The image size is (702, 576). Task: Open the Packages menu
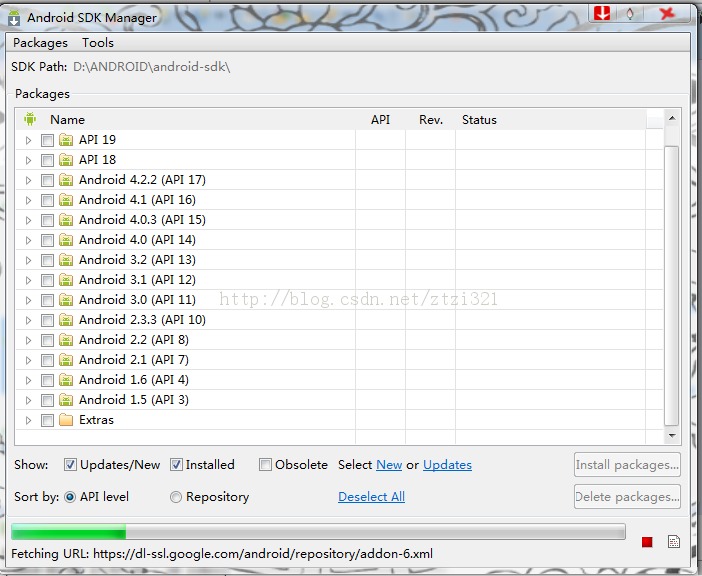(40, 43)
